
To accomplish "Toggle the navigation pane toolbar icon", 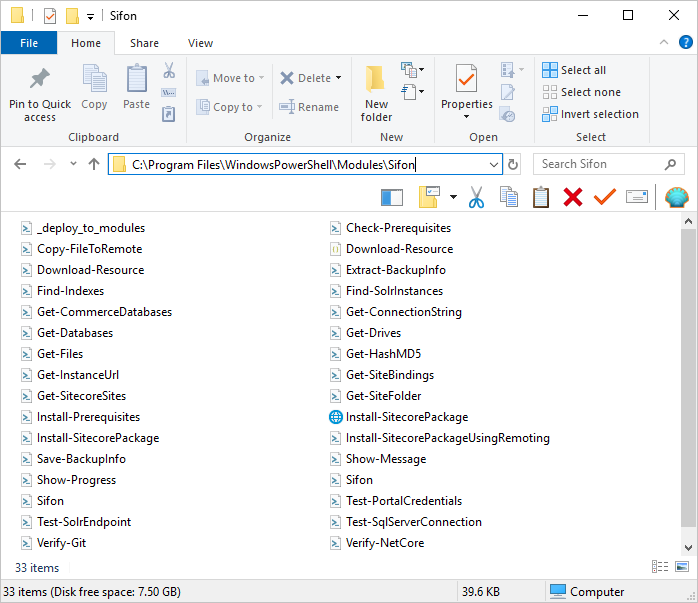I will point(392,198).
